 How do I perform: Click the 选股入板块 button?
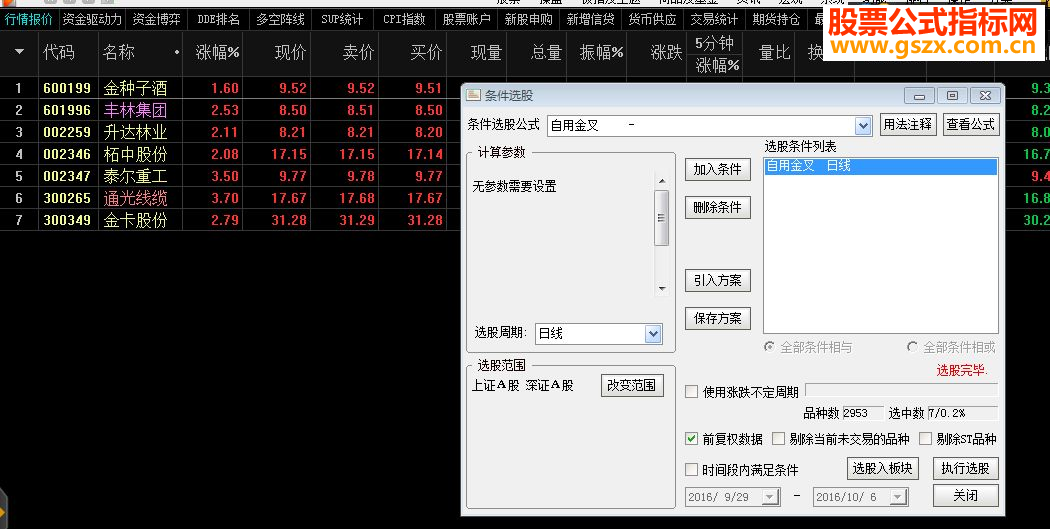coord(883,468)
